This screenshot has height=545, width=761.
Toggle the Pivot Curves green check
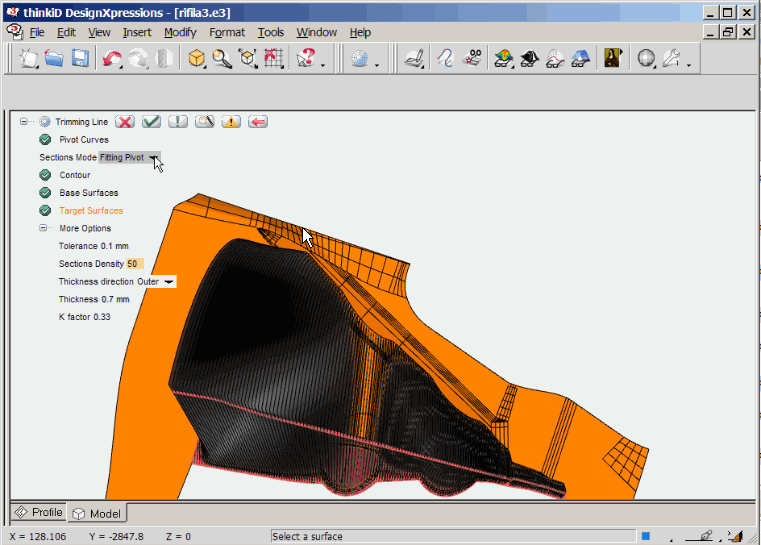pyautogui.click(x=45, y=140)
